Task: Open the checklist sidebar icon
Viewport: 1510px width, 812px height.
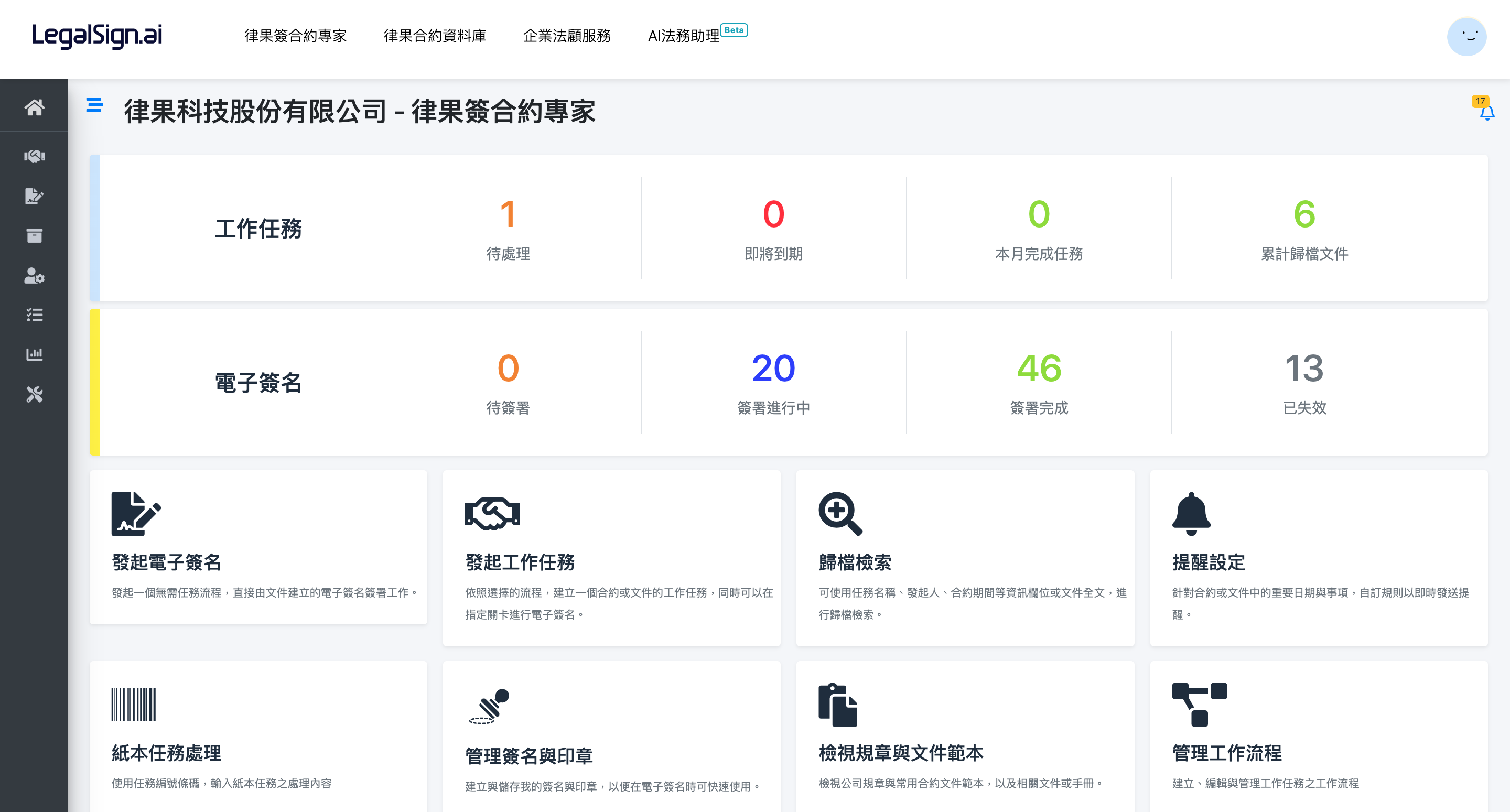Action: pyautogui.click(x=34, y=315)
